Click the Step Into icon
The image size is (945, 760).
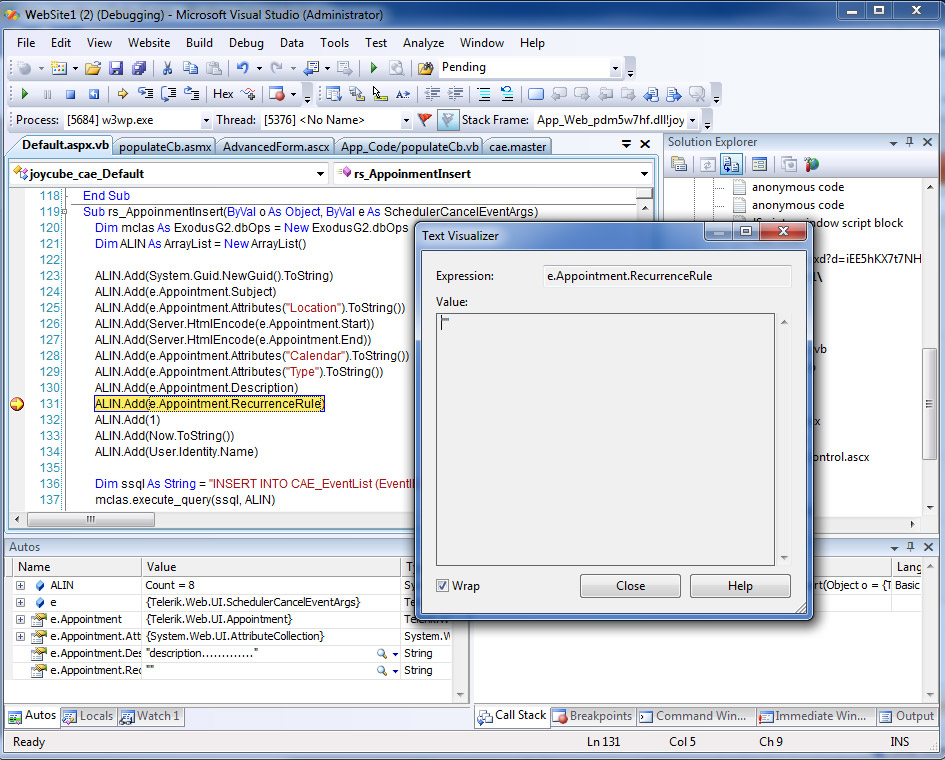[145, 93]
